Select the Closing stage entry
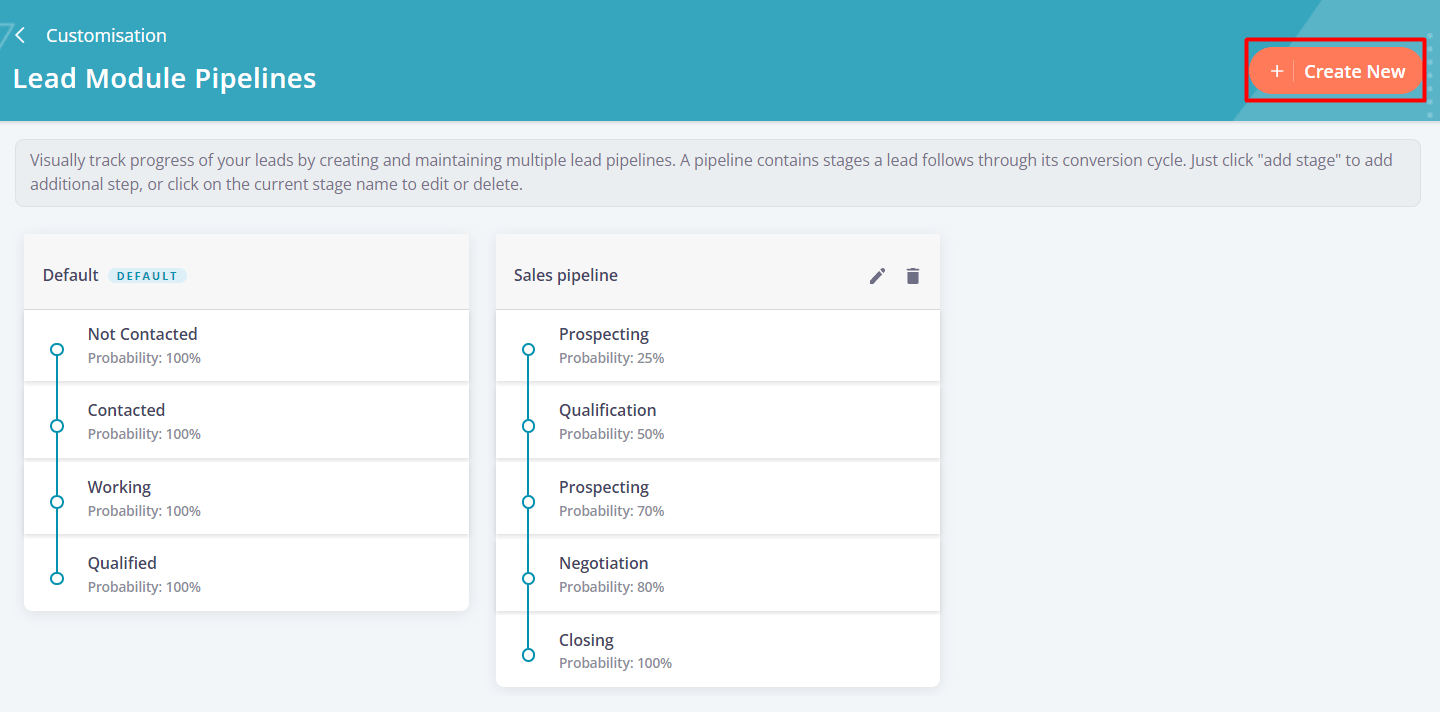The width and height of the screenshot is (1440, 712). [x=587, y=639]
